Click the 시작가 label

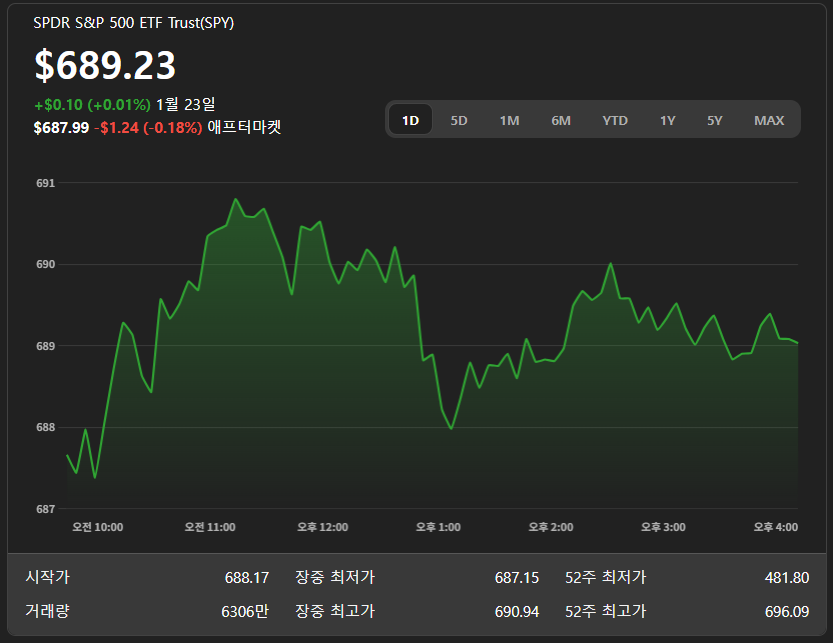click(47, 577)
